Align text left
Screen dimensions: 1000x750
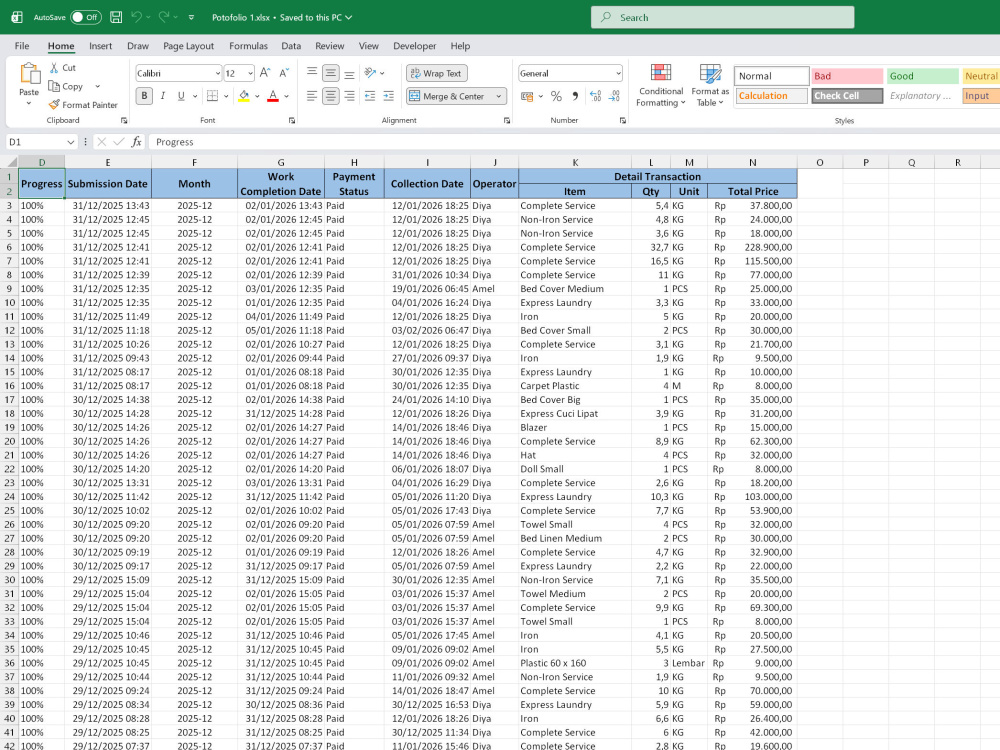pos(312,96)
